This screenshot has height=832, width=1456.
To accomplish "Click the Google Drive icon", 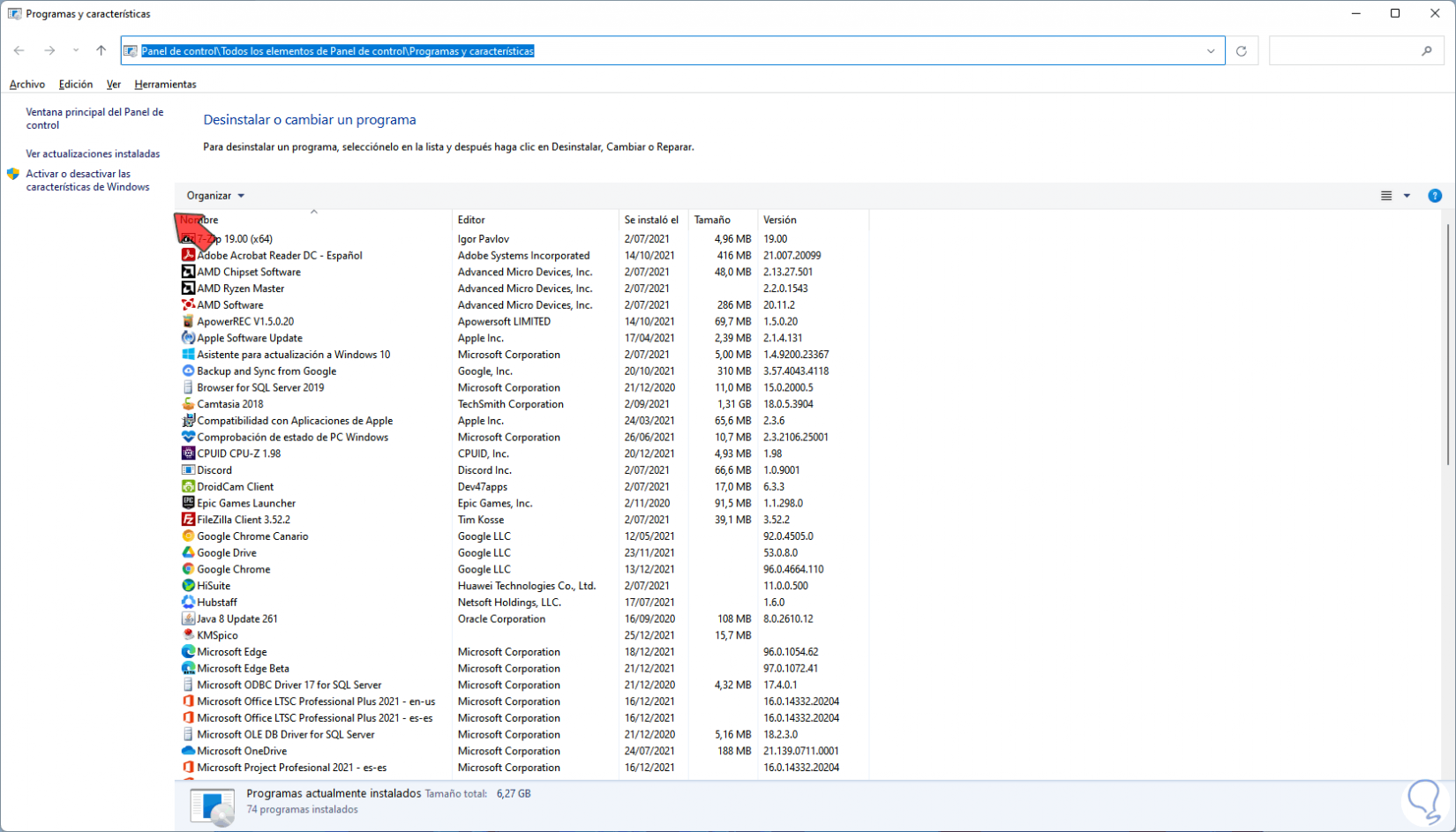I will pos(188,553).
